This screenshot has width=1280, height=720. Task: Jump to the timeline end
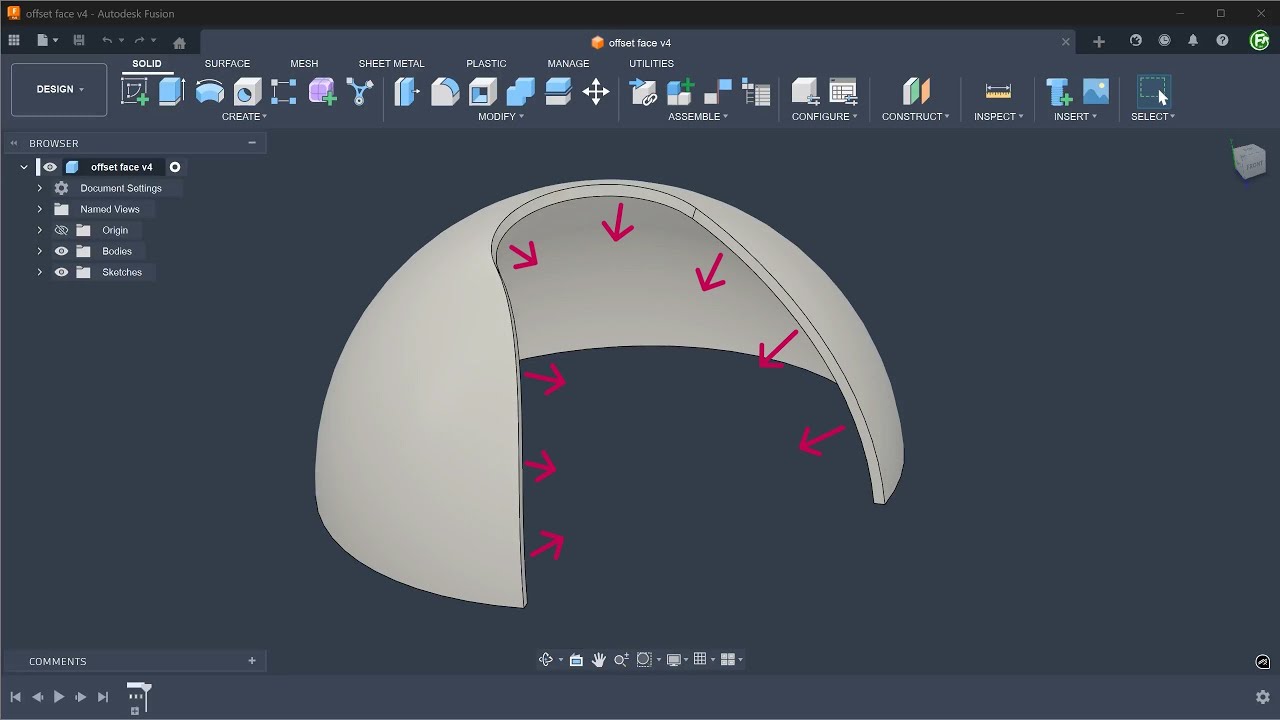coord(103,697)
